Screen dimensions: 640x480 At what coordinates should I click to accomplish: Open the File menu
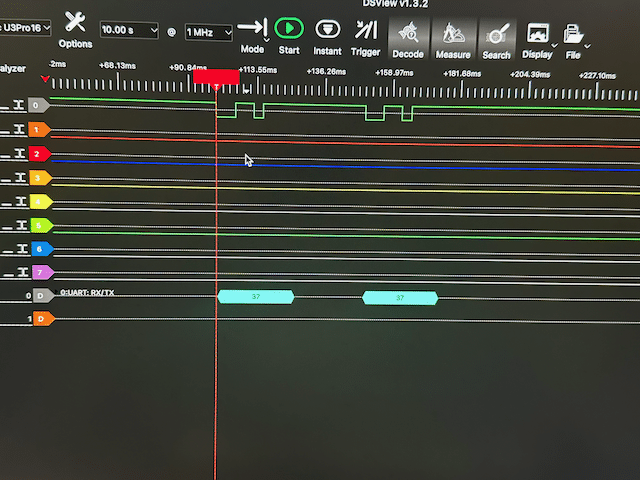574,40
